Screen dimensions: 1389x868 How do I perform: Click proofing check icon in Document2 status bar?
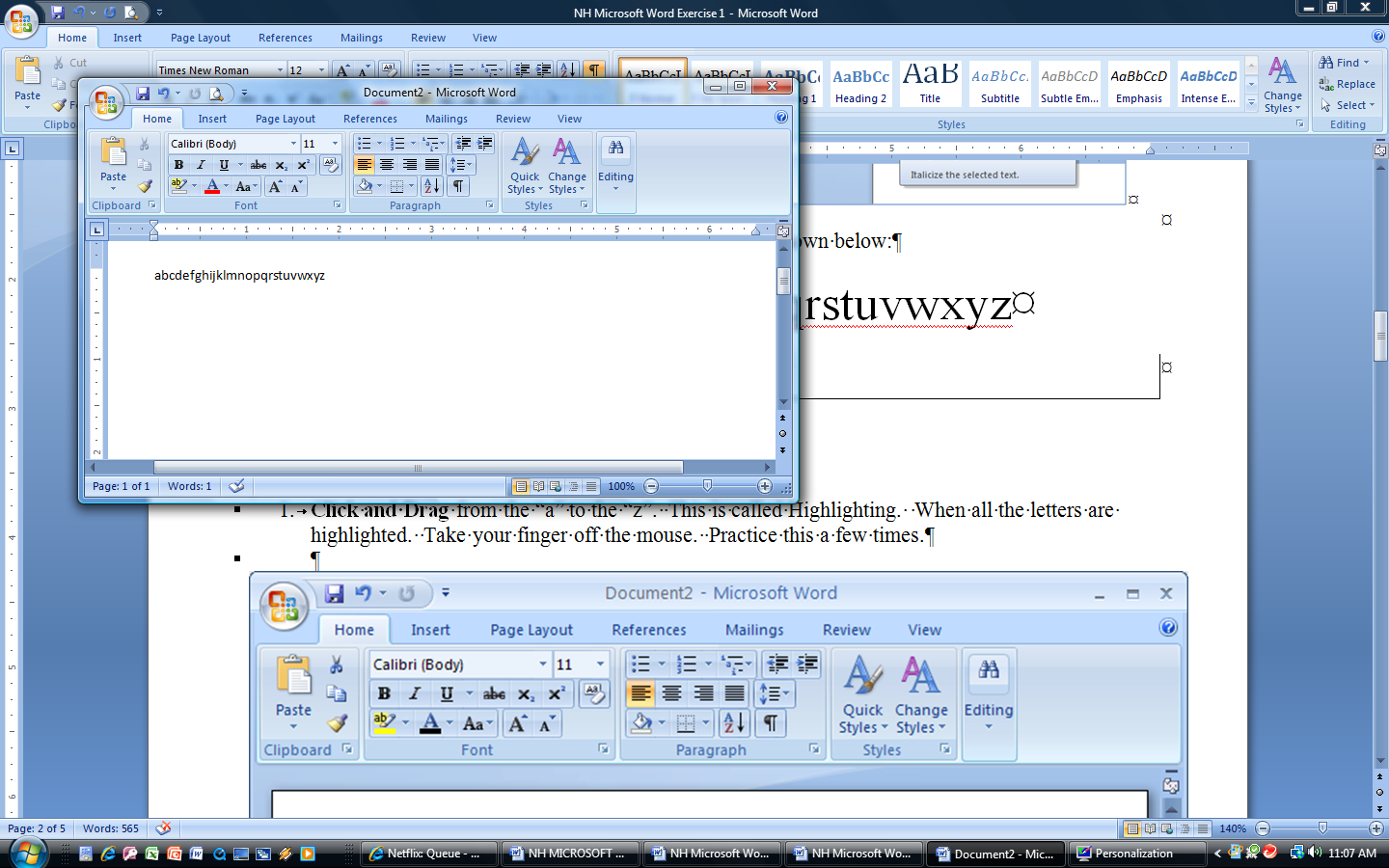(236, 486)
